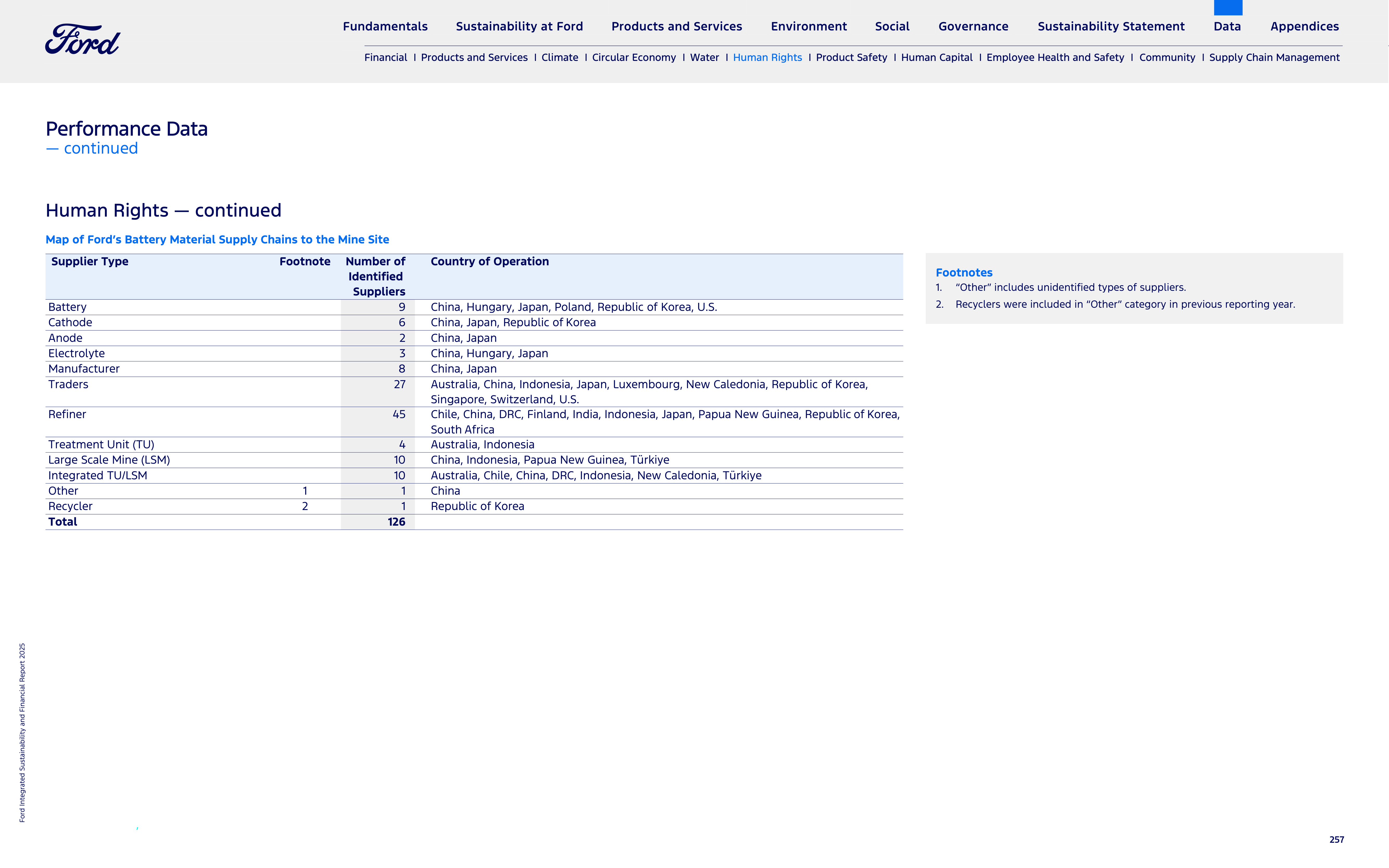Select the Refiner row label
The height and width of the screenshot is (868, 1389).
pyautogui.click(x=67, y=414)
